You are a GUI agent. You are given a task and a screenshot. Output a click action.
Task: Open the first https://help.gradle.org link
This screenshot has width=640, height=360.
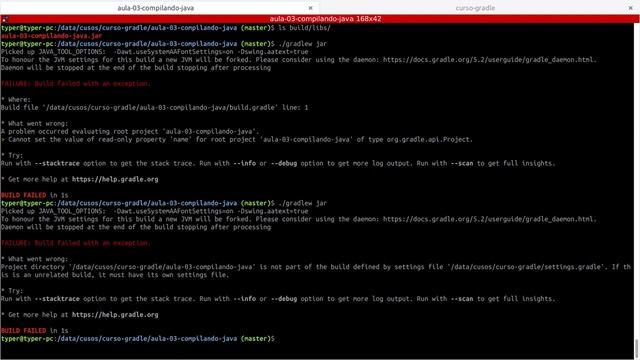[x=115, y=179]
